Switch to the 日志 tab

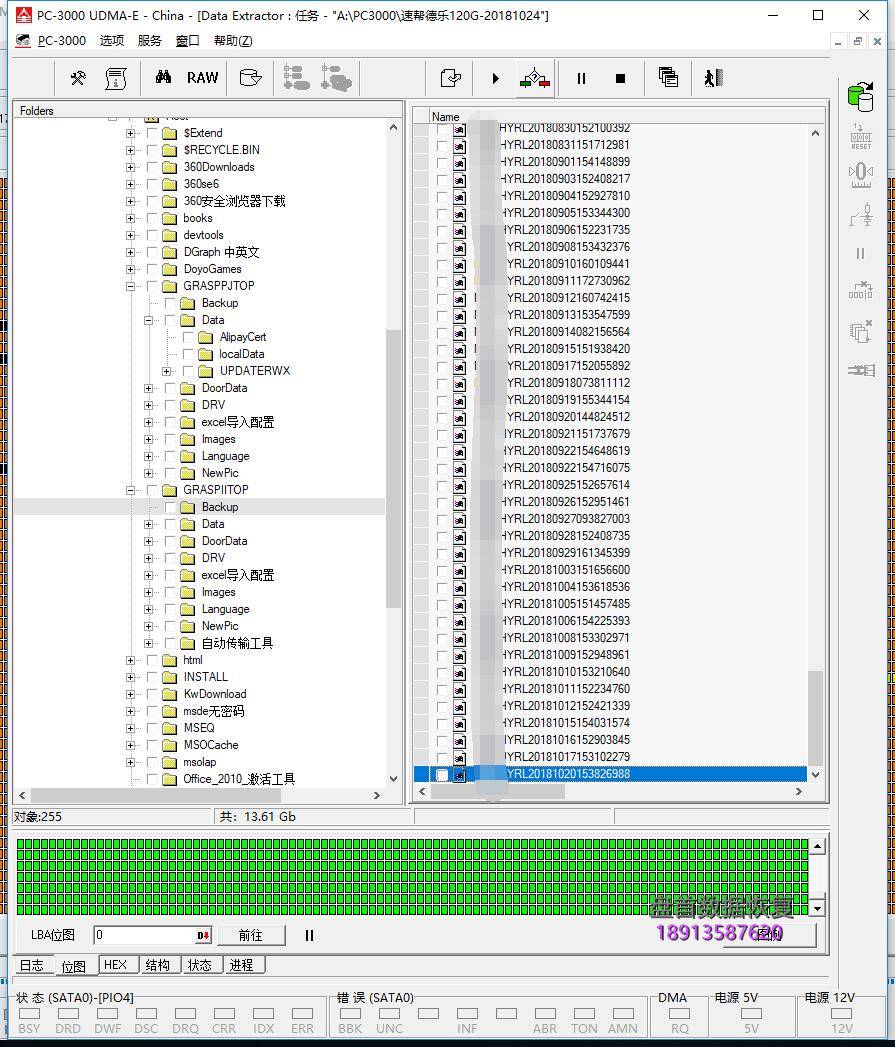pyautogui.click(x=31, y=965)
